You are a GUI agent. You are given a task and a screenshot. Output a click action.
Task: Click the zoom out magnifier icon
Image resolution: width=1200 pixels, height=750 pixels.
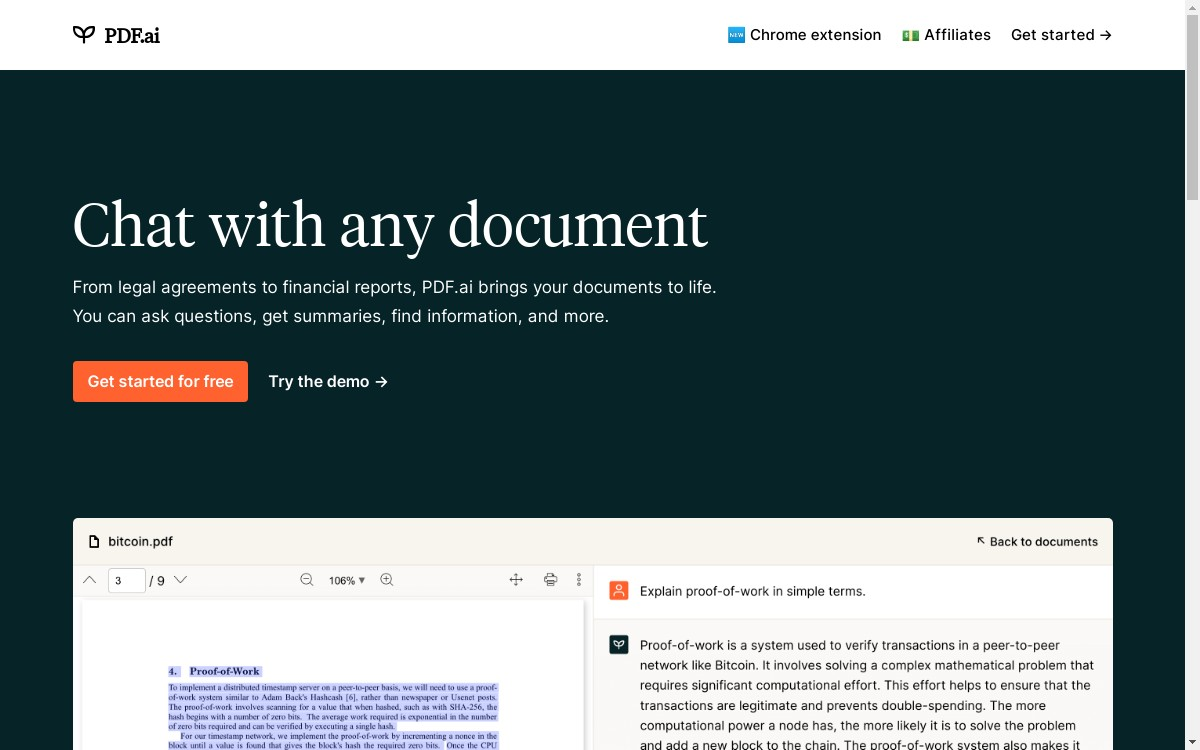tap(306, 580)
